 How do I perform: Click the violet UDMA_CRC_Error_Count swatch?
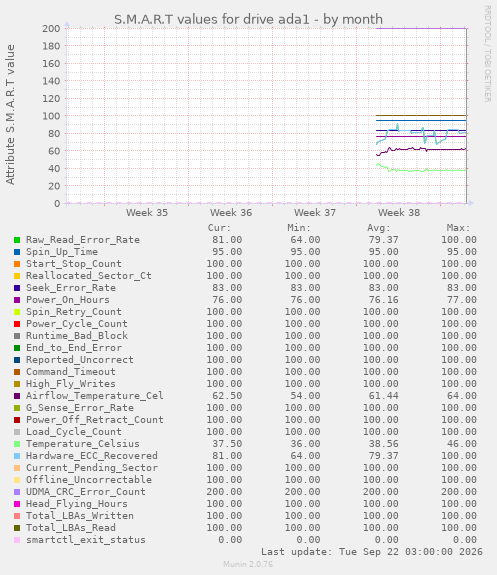[x=17, y=492]
